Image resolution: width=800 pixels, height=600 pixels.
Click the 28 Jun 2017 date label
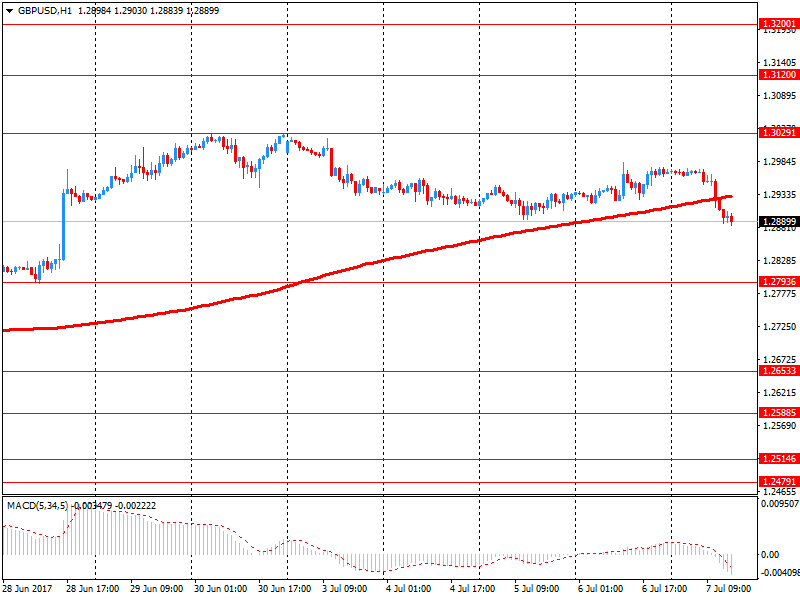point(27,589)
